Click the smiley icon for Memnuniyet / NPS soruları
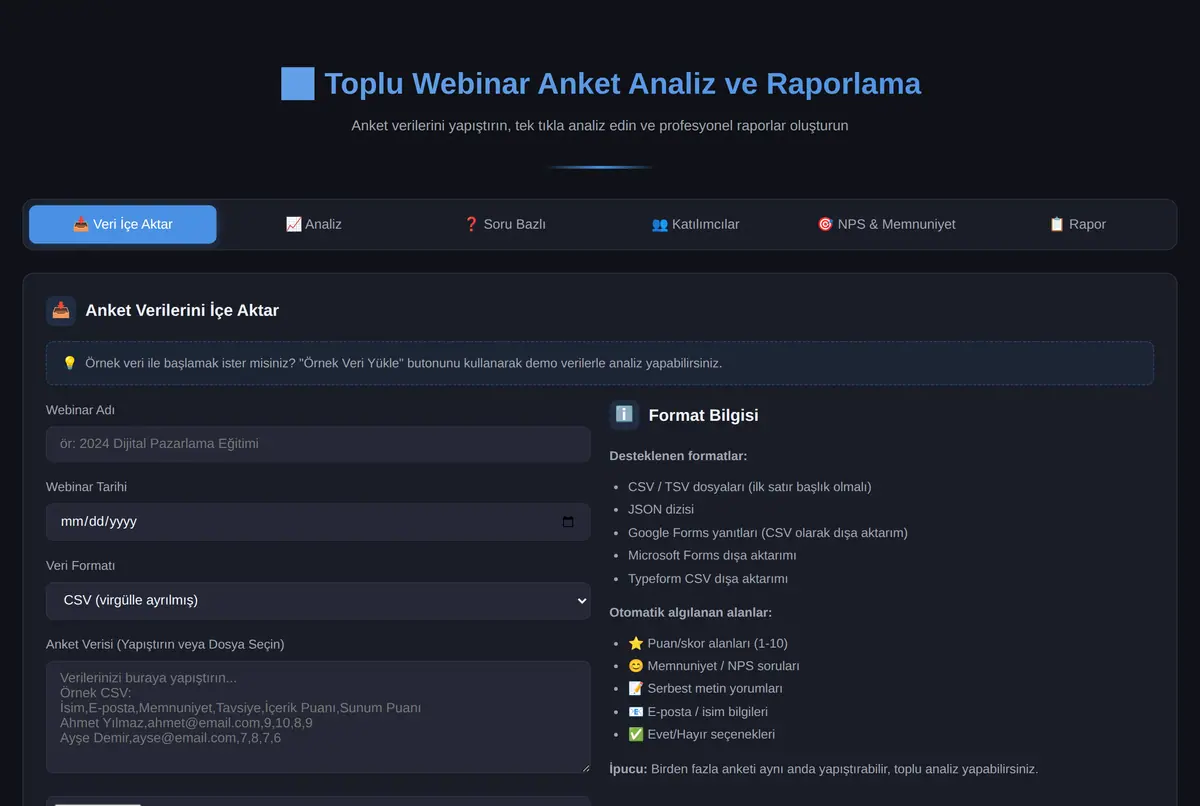The height and width of the screenshot is (806, 1200). (x=636, y=666)
